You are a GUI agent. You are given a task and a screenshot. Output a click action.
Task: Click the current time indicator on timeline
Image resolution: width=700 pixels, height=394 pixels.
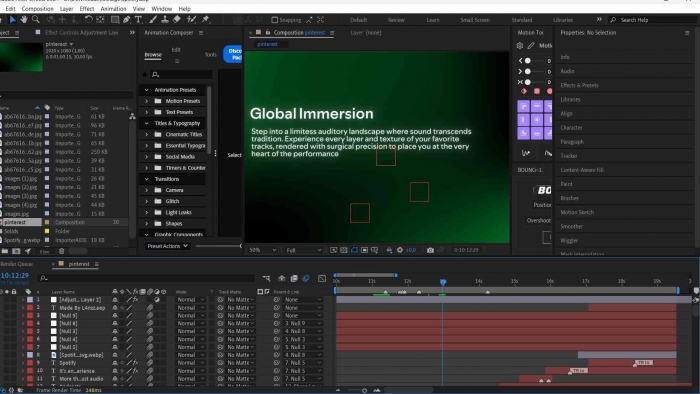point(443,282)
